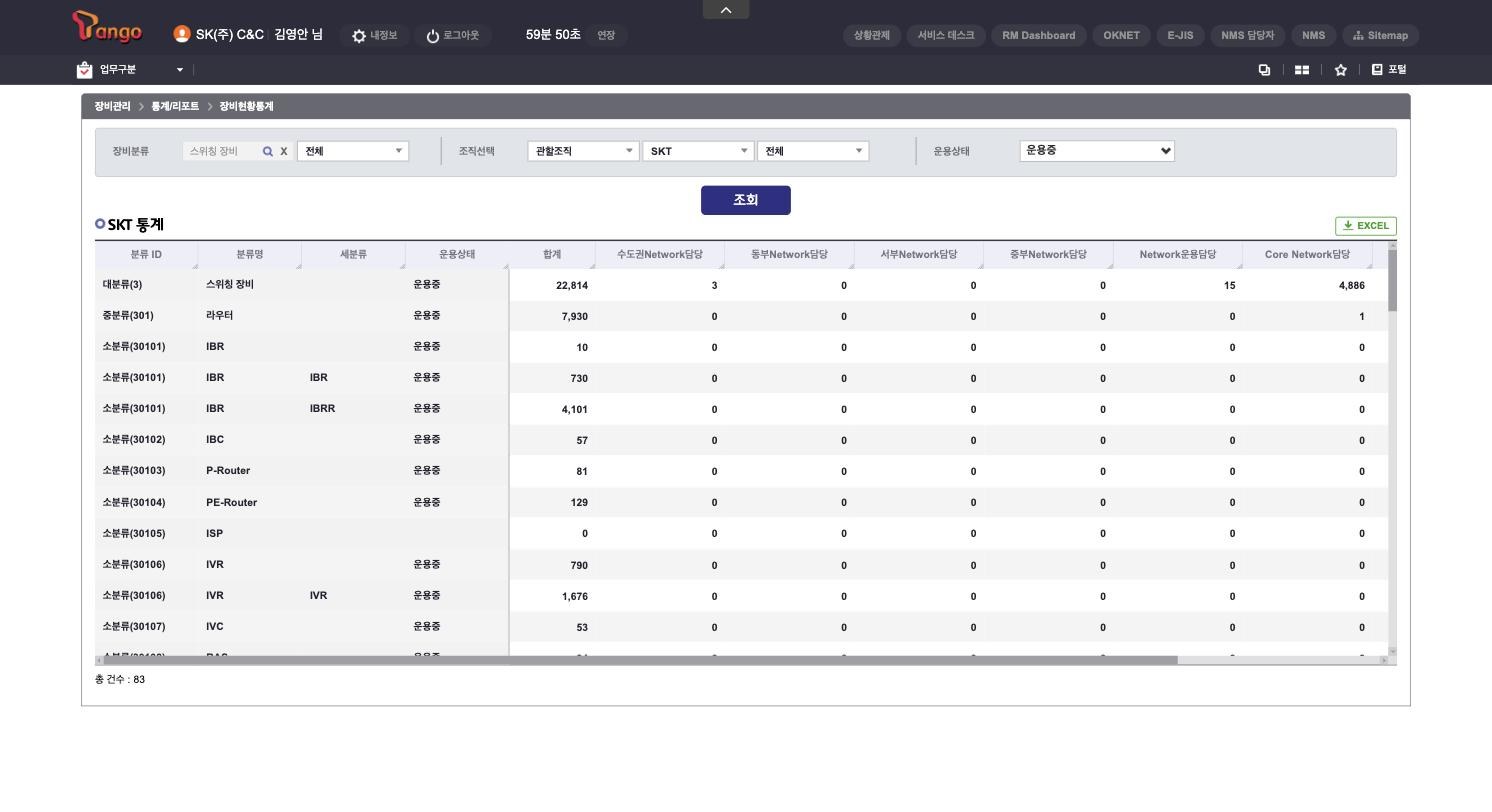Click the 로그아웃 power button
Screen dimensions: 1492x812
452,35
